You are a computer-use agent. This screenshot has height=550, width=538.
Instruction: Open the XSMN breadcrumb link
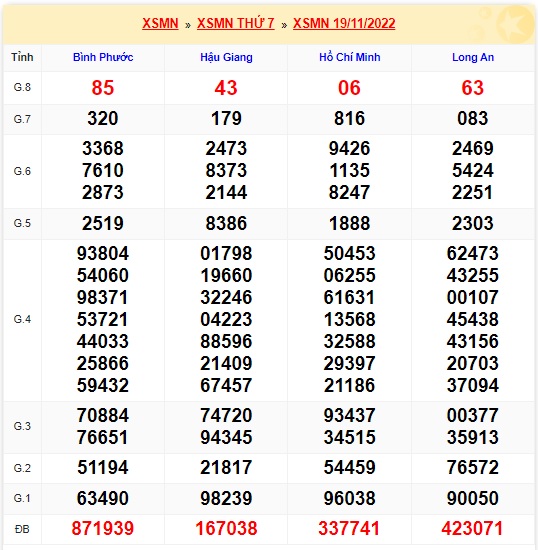160,24
